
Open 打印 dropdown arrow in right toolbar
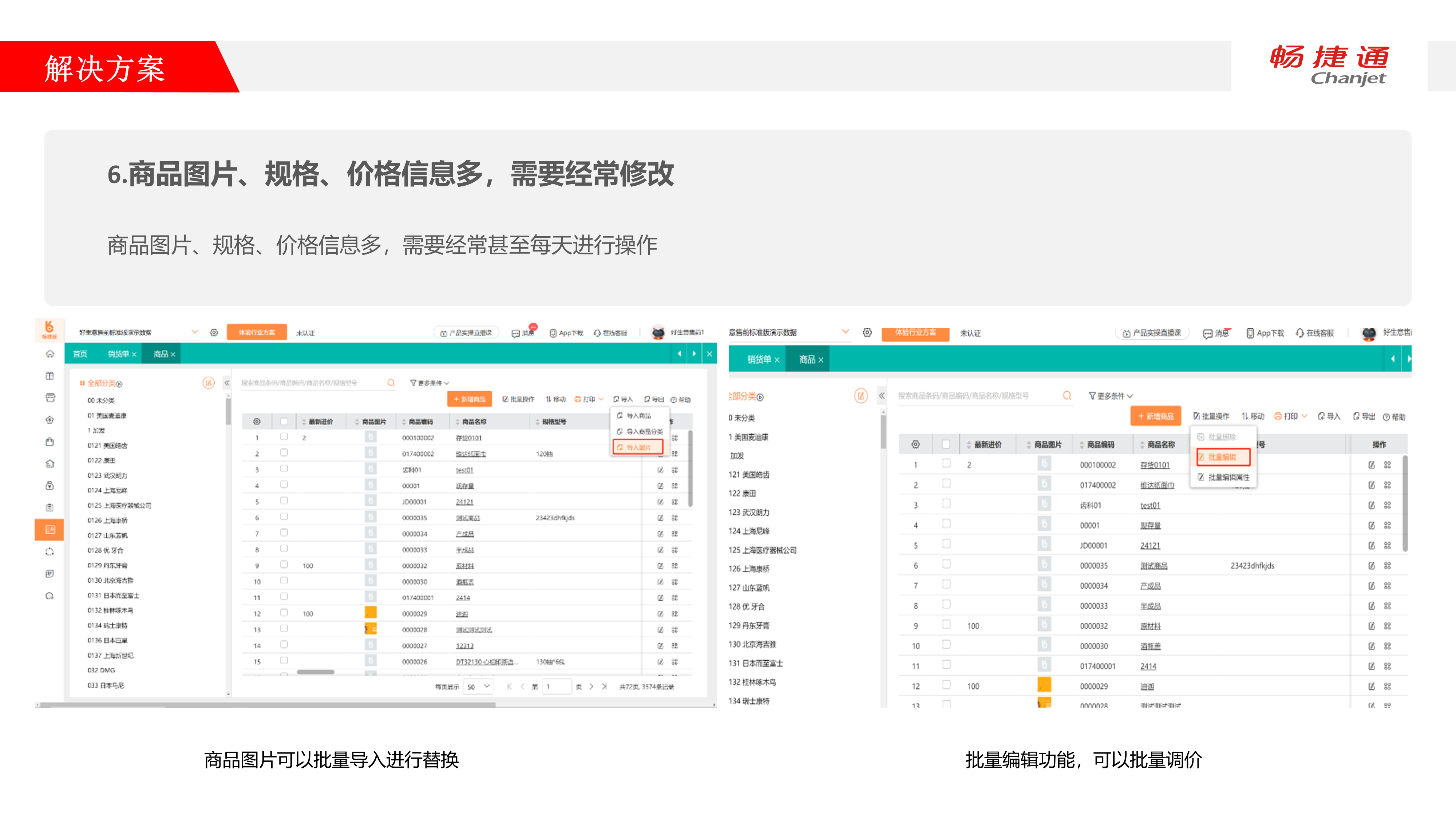1305,416
